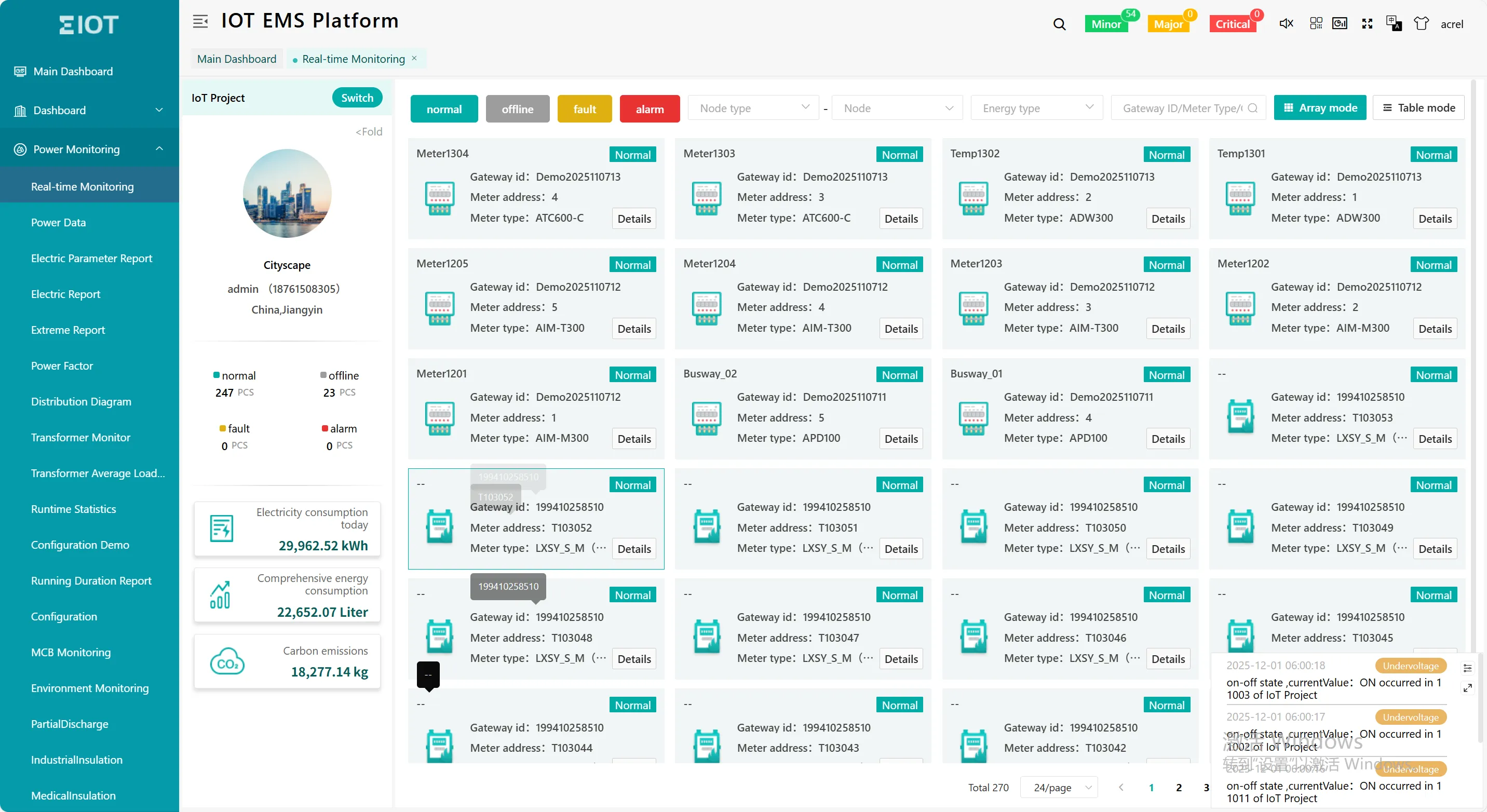This screenshot has width=1487, height=812.
Task: Toggle Array mode view
Action: [x=1320, y=107]
